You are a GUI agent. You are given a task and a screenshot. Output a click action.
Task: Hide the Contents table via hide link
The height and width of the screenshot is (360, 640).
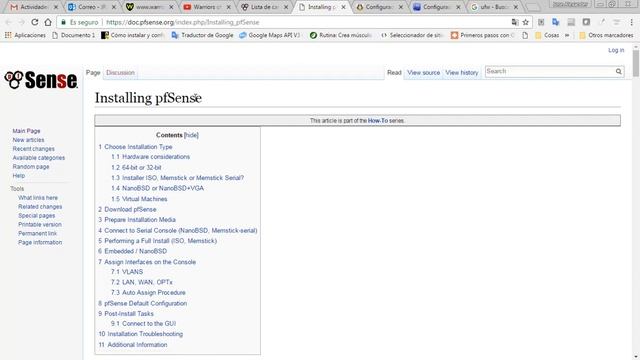pos(191,135)
